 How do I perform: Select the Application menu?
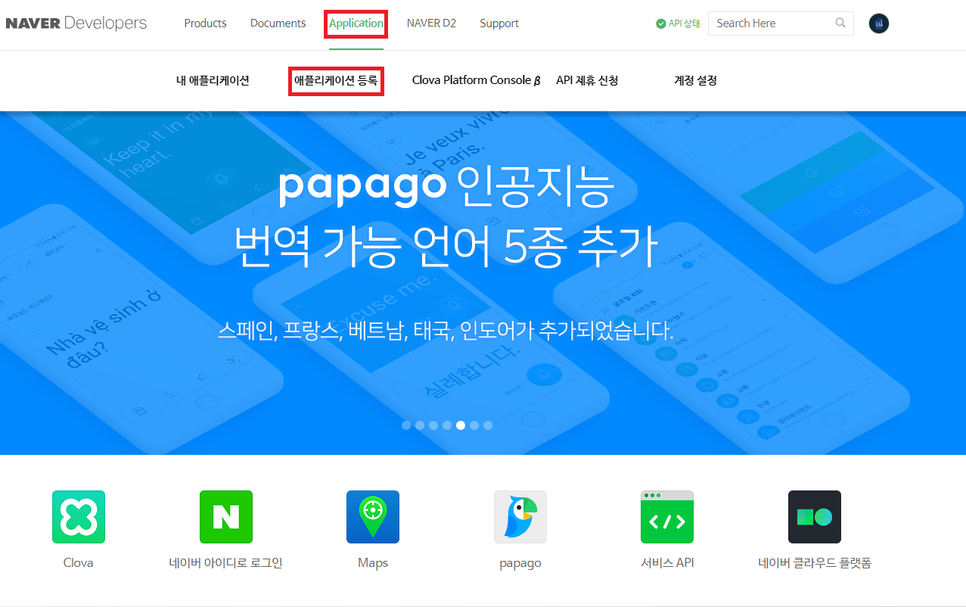356,23
